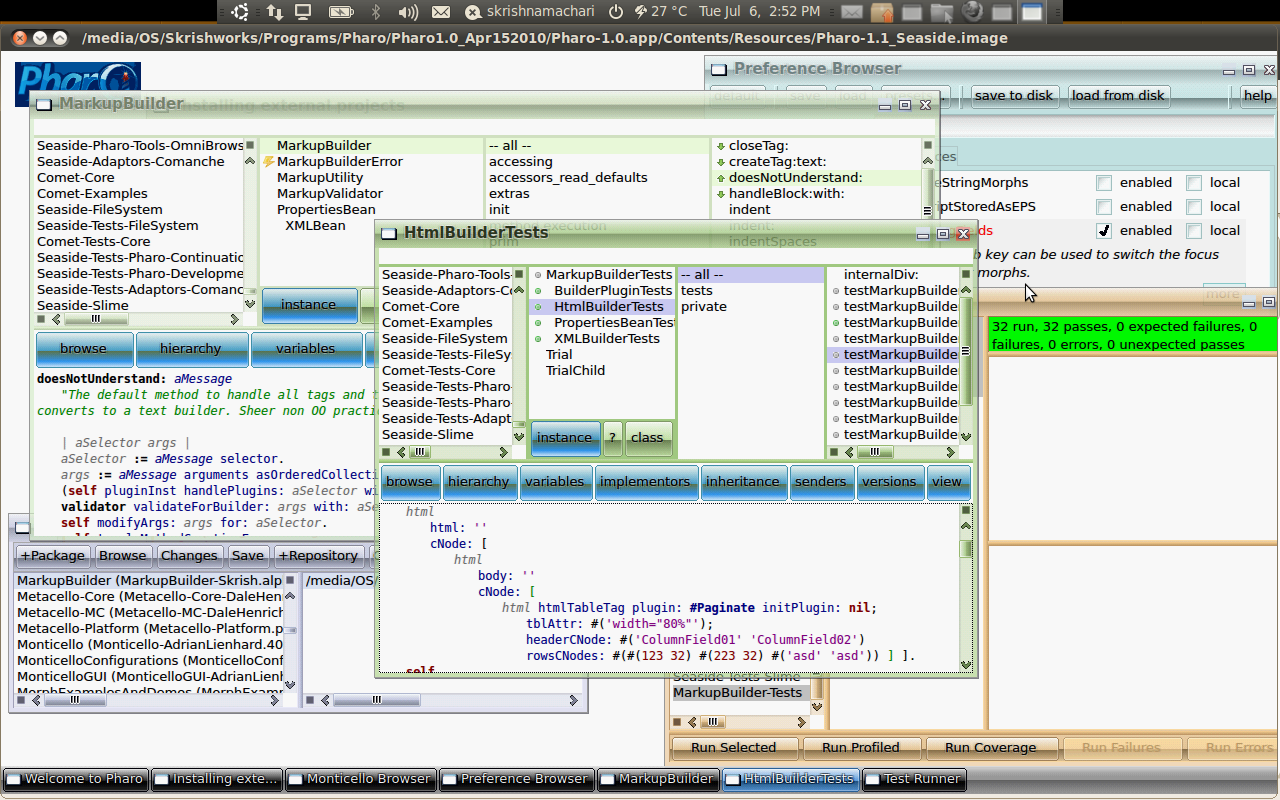Screen dimensions: 1280x800
Task: Toggle enabled checkbox for StoredAsEPS preference
Action: 1104,207
